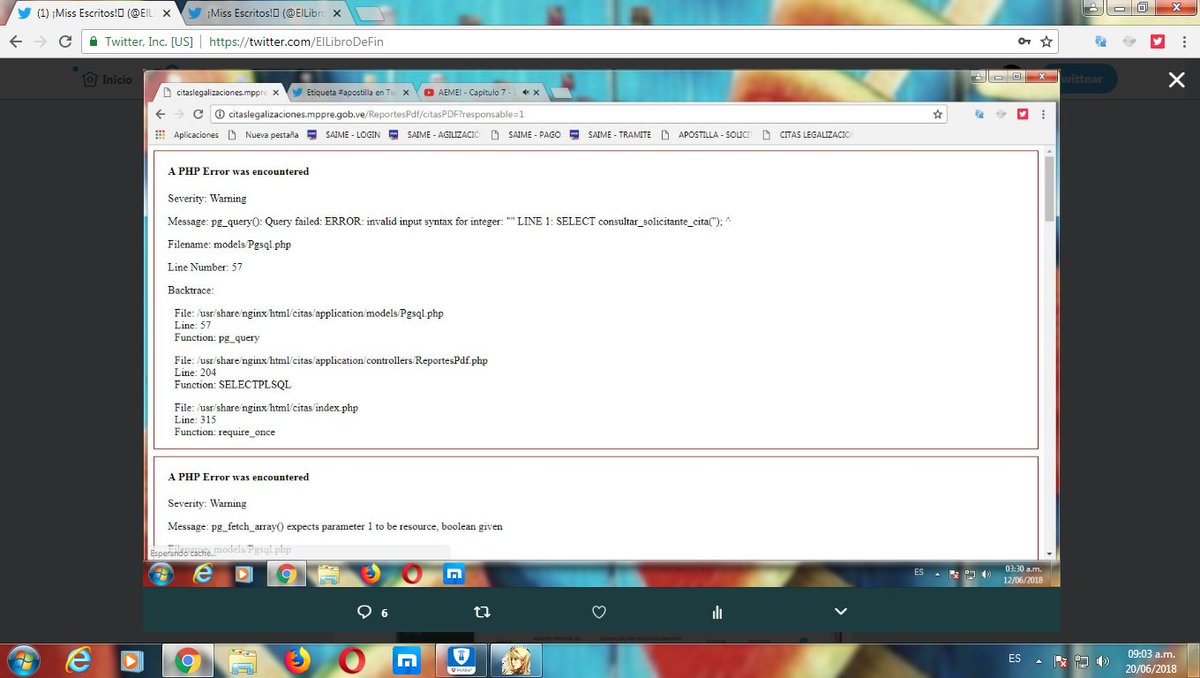Screen dimensions: 1200x678
Task: Launch Firefox from bottom taskbar
Action: point(296,660)
